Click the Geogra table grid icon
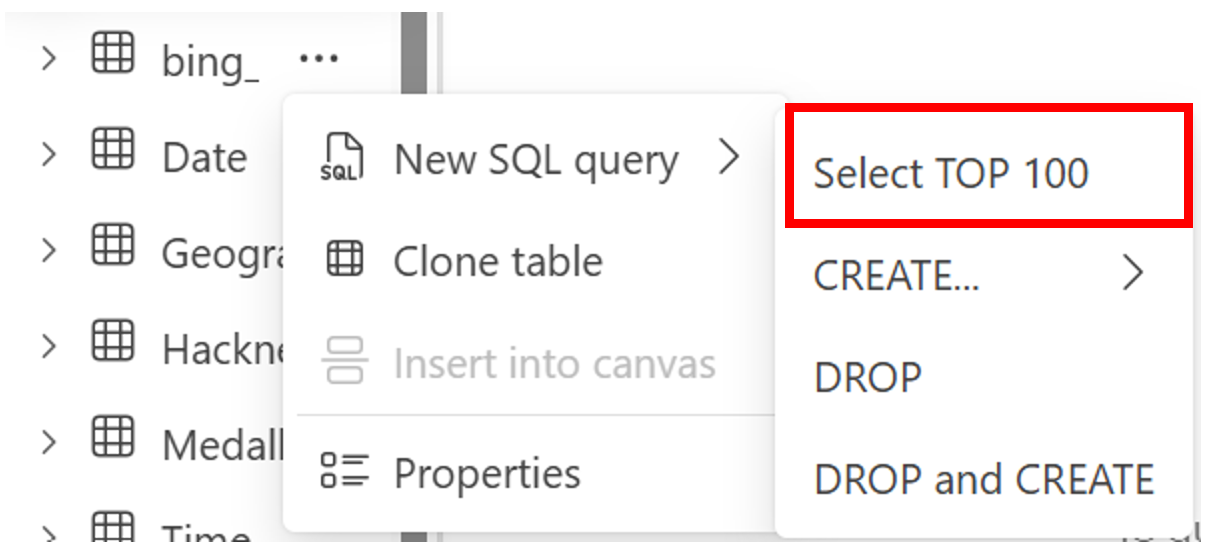1210x549 pixels. [x=112, y=245]
